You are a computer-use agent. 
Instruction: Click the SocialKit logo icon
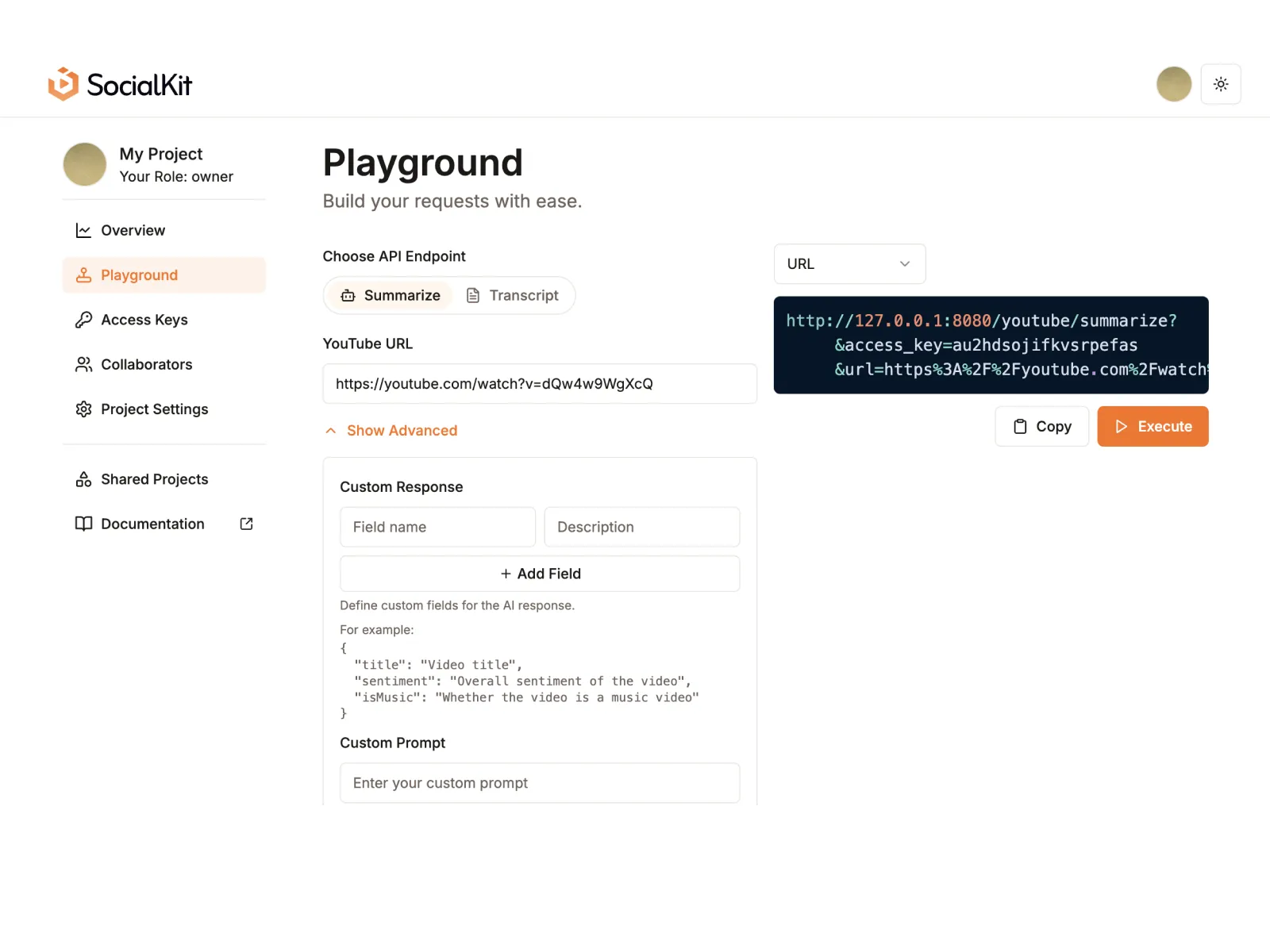pyautogui.click(x=63, y=84)
